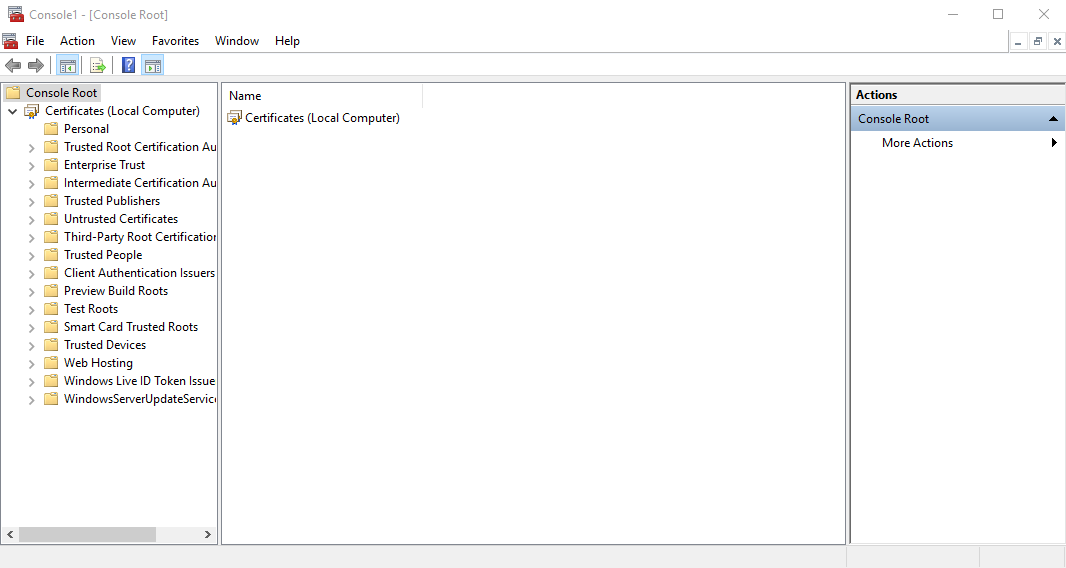The image size is (1066, 568).
Task: Click the MMC toolbox icon beside File
Action: click(x=10, y=41)
